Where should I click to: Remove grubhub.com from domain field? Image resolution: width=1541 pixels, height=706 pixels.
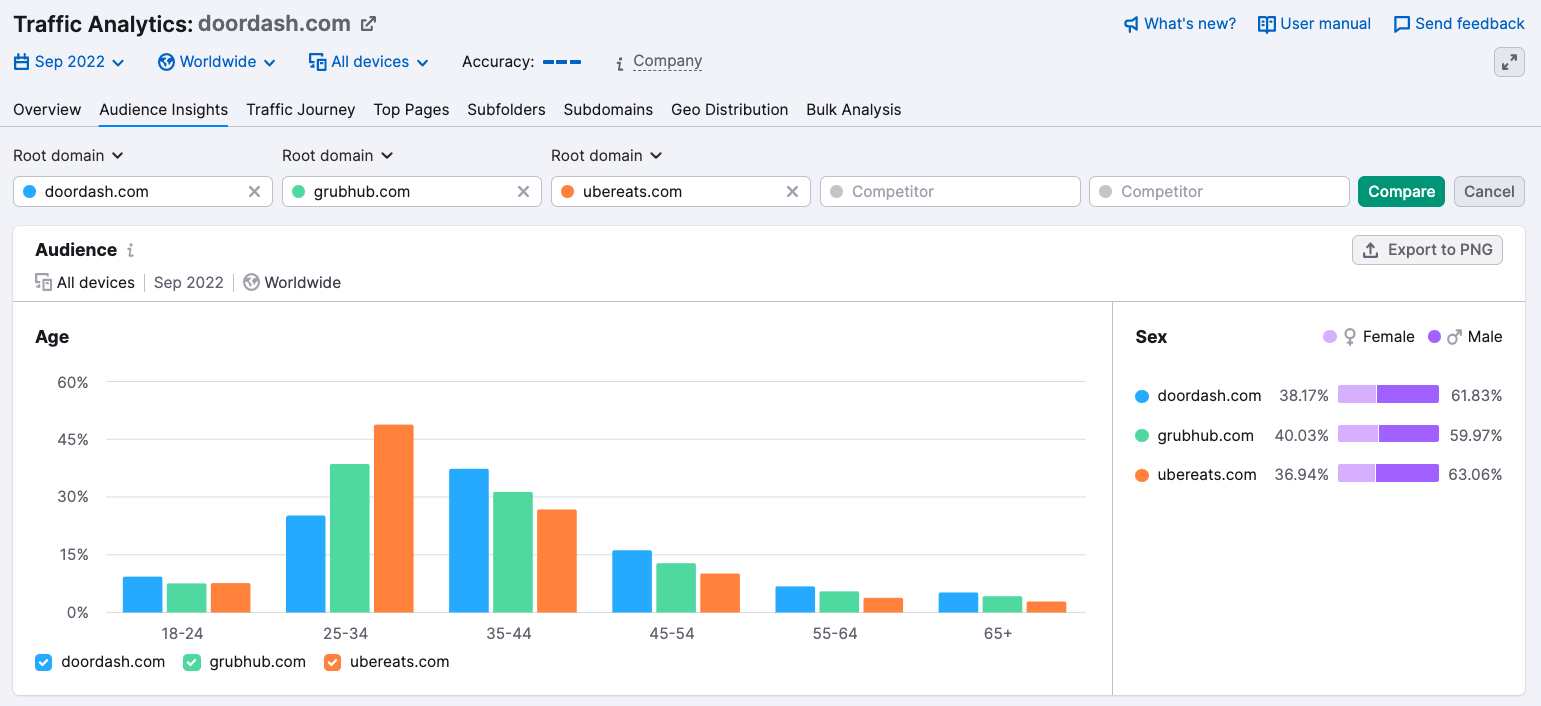523,192
